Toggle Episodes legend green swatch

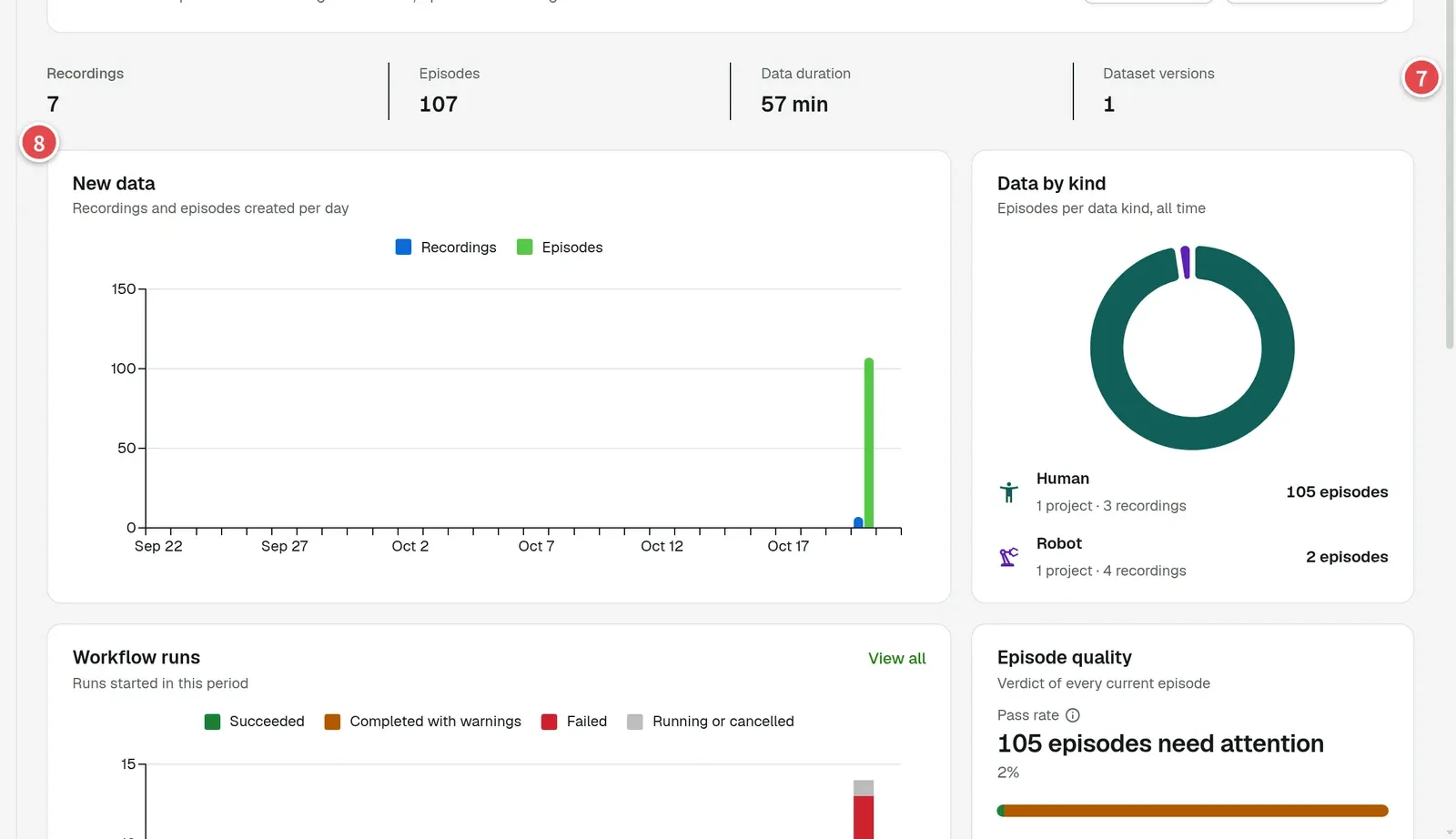point(524,247)
